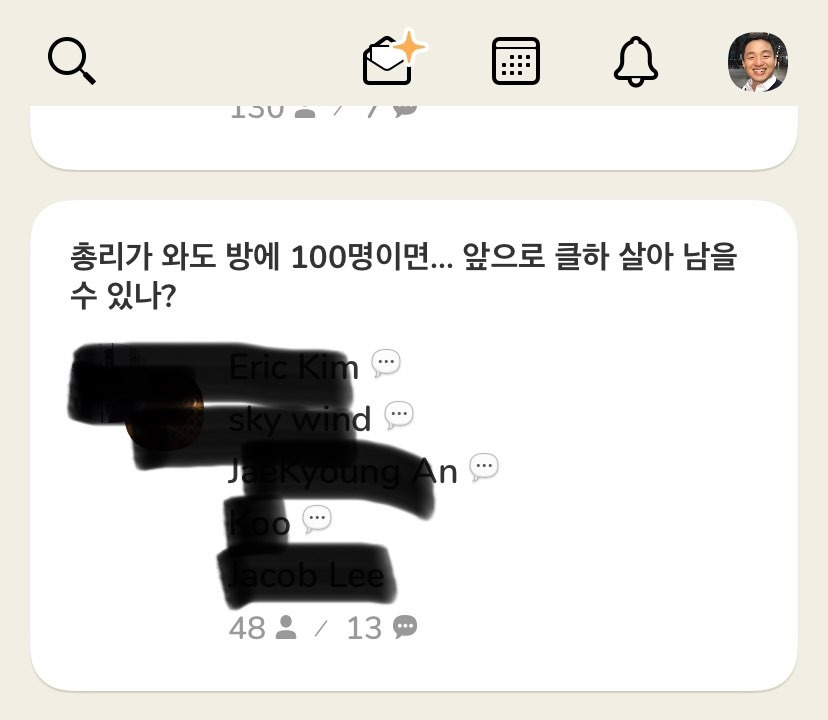The image size is (828, 720).
Task: Tap speech bubble beside Eric Kim
Action: point(386,363)
